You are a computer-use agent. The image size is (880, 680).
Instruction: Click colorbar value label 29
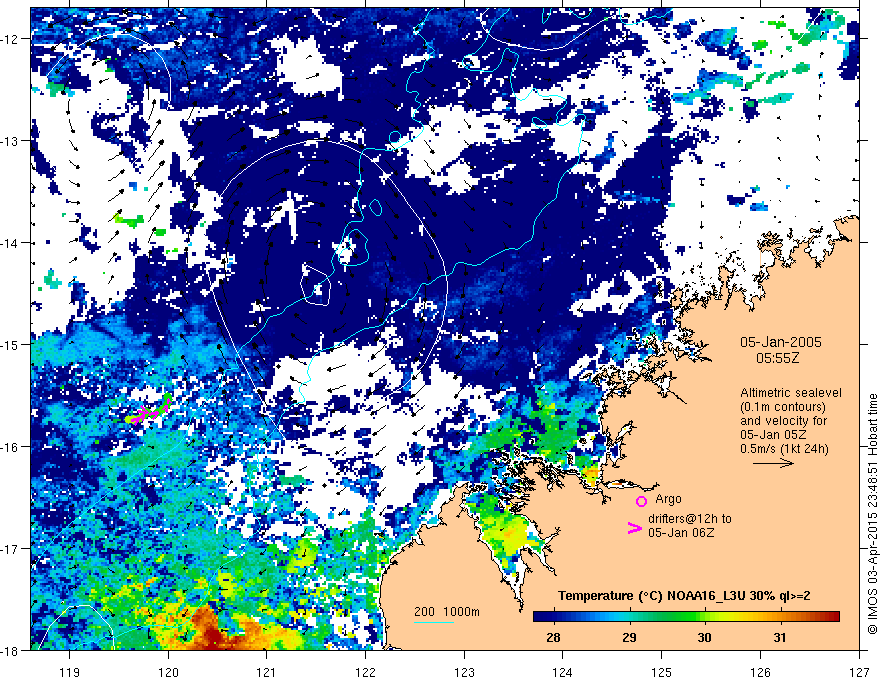click(x=629, y=637)
